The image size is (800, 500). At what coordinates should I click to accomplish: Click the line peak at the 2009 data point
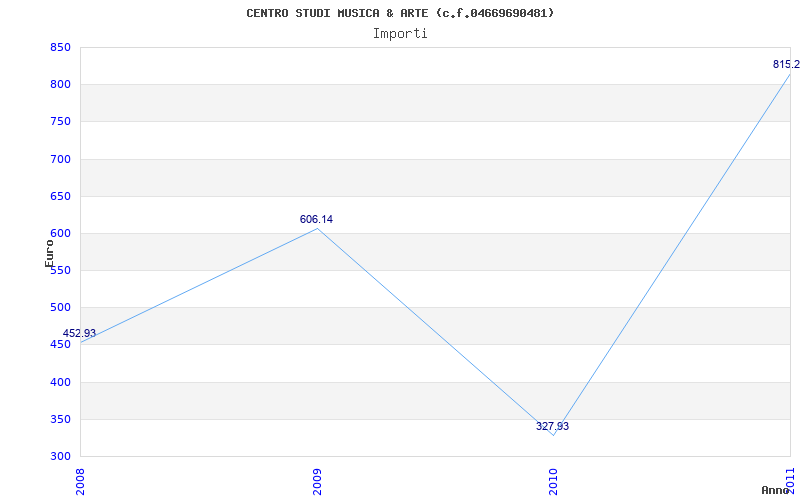pos(317,229)
